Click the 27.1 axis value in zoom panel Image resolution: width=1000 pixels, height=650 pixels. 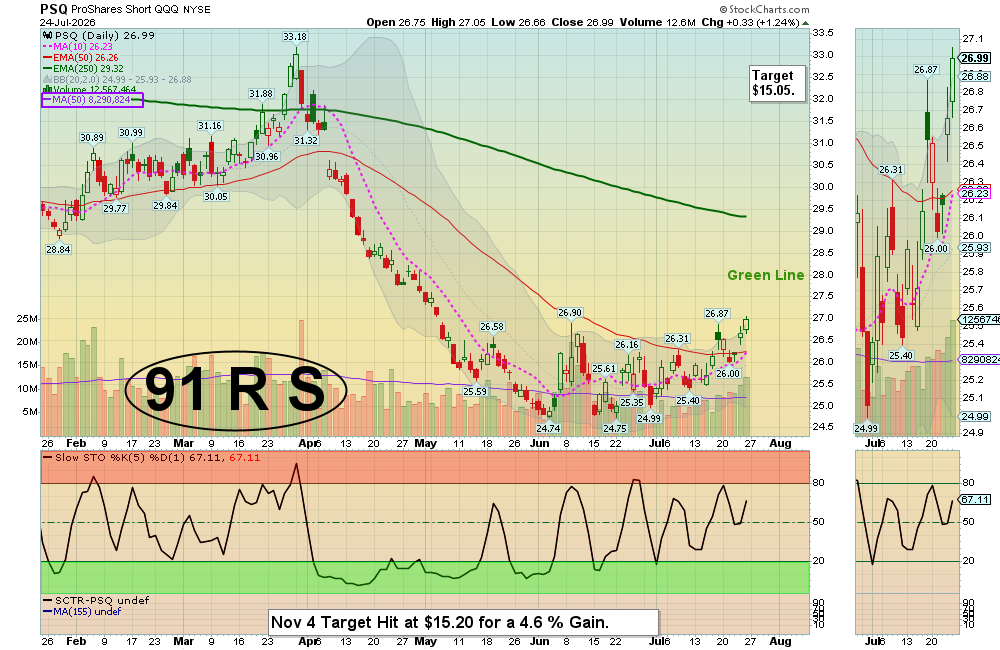point(973,38)
